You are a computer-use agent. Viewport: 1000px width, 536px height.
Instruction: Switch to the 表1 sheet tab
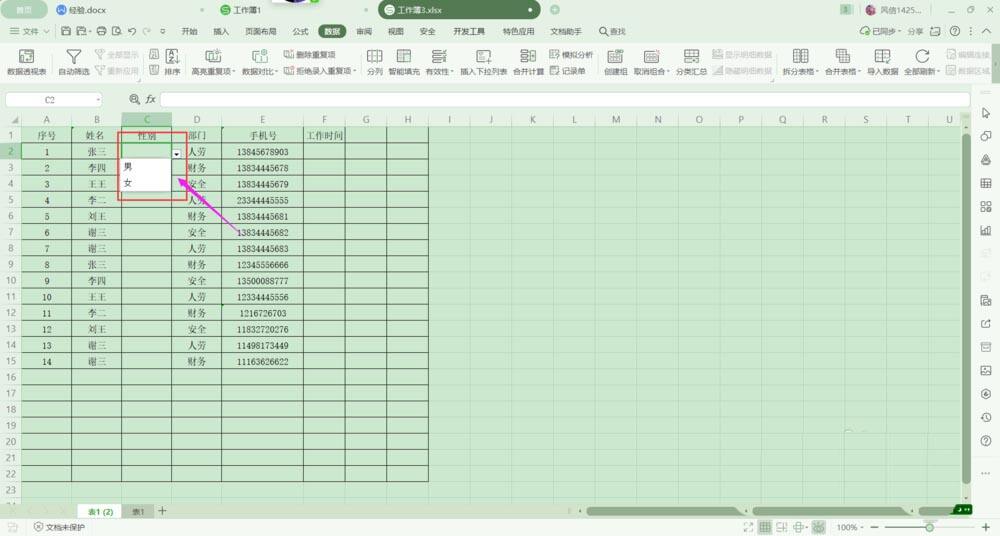coord(138,511)
